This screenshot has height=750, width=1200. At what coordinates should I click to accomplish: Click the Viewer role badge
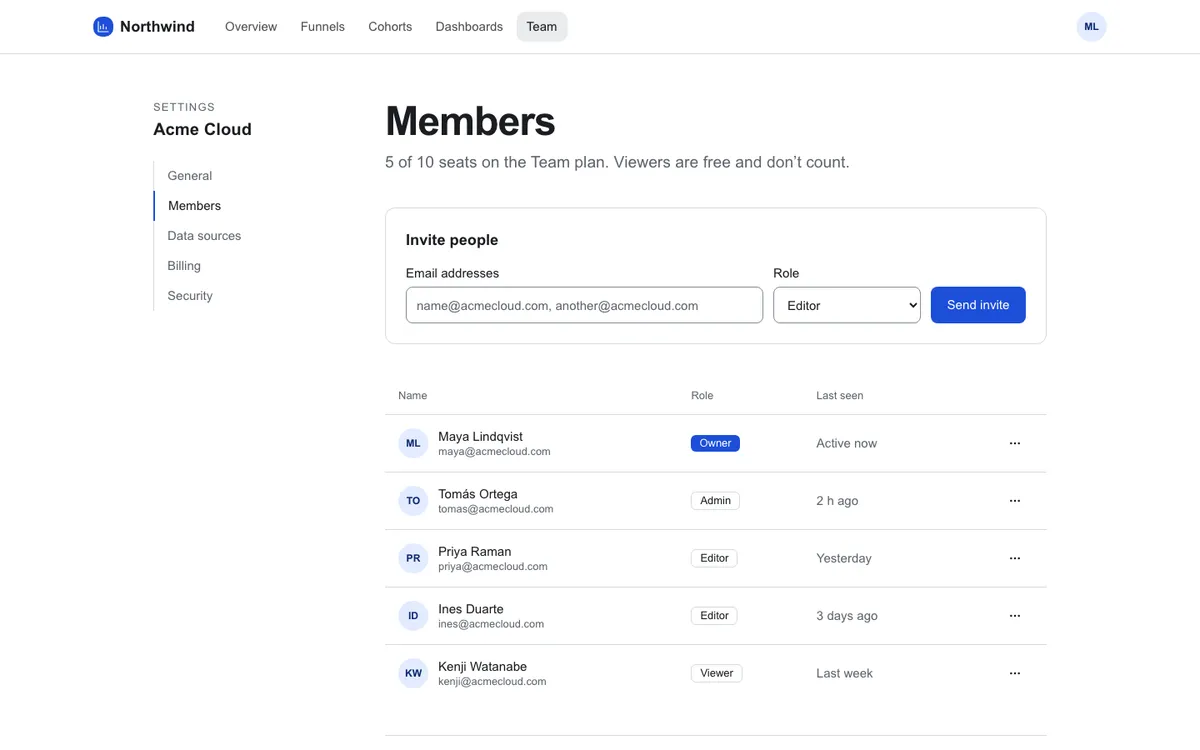point(716,673)
